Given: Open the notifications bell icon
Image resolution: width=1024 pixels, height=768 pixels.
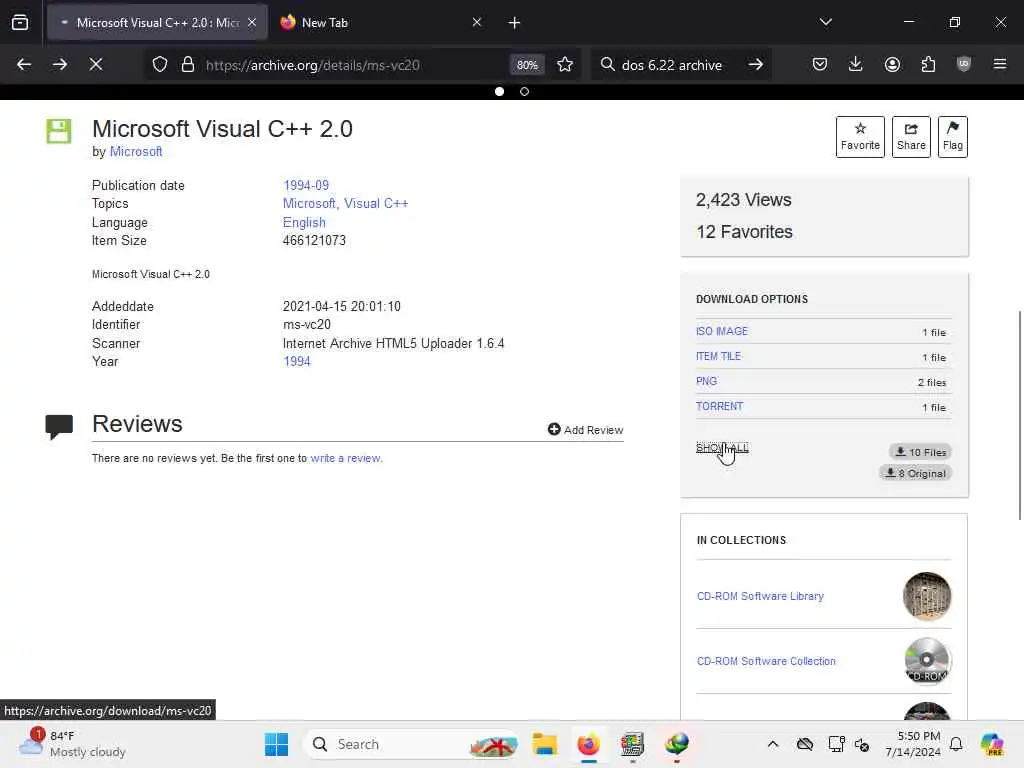Looking at the screenshot, I should pos(956,744).
